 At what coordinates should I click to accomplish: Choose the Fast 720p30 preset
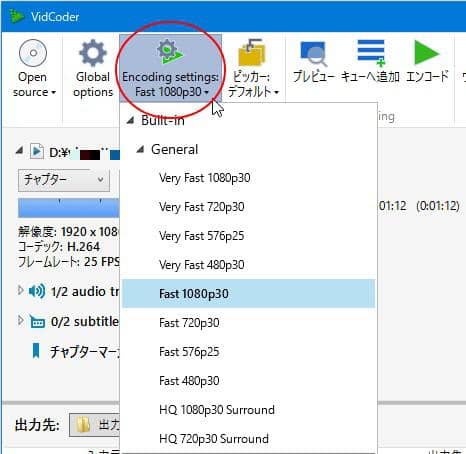pos(248,323)
